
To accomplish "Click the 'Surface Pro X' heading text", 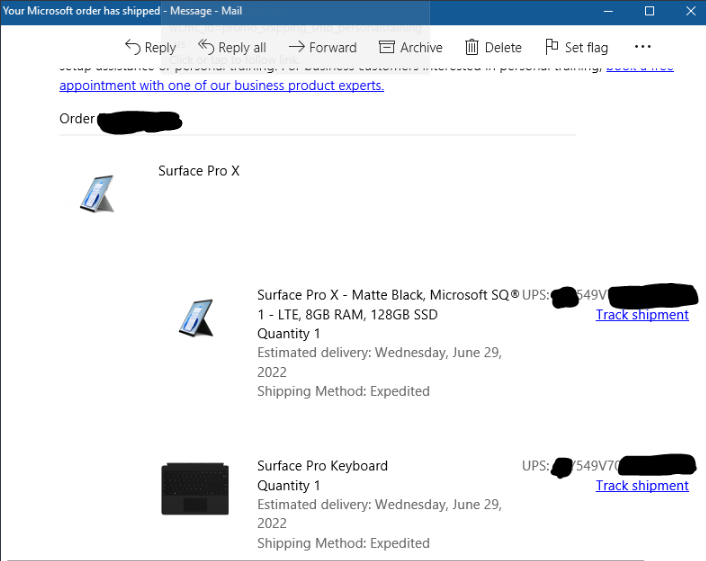I will 199,171.
